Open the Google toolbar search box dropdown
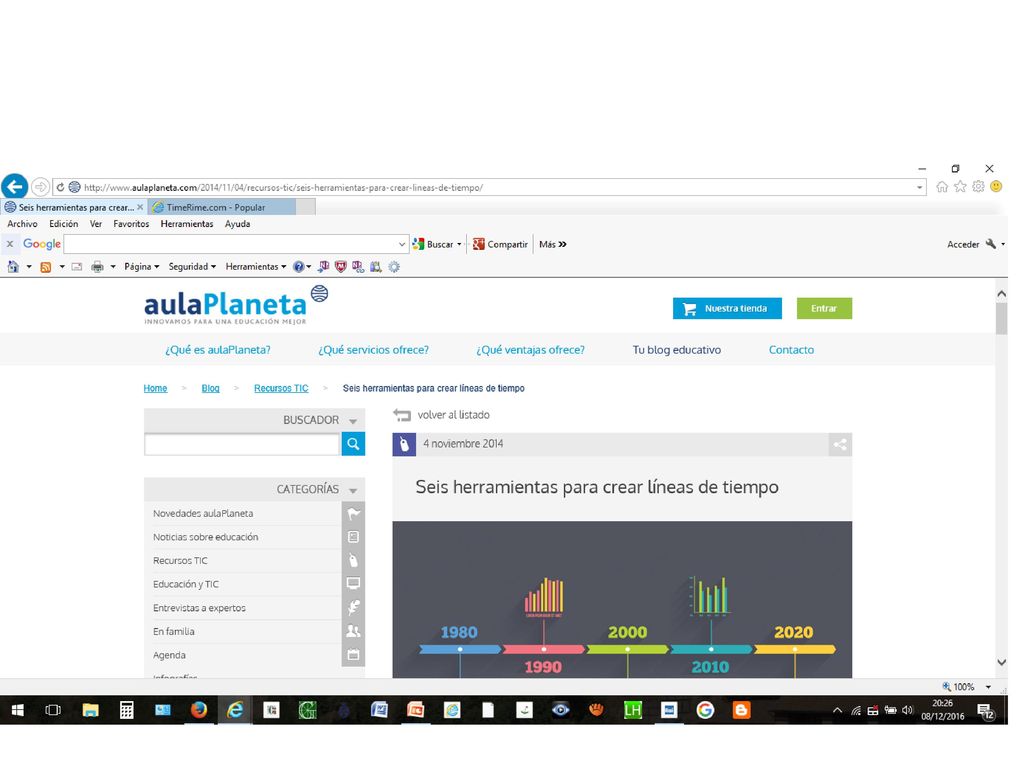 (402, 244)
